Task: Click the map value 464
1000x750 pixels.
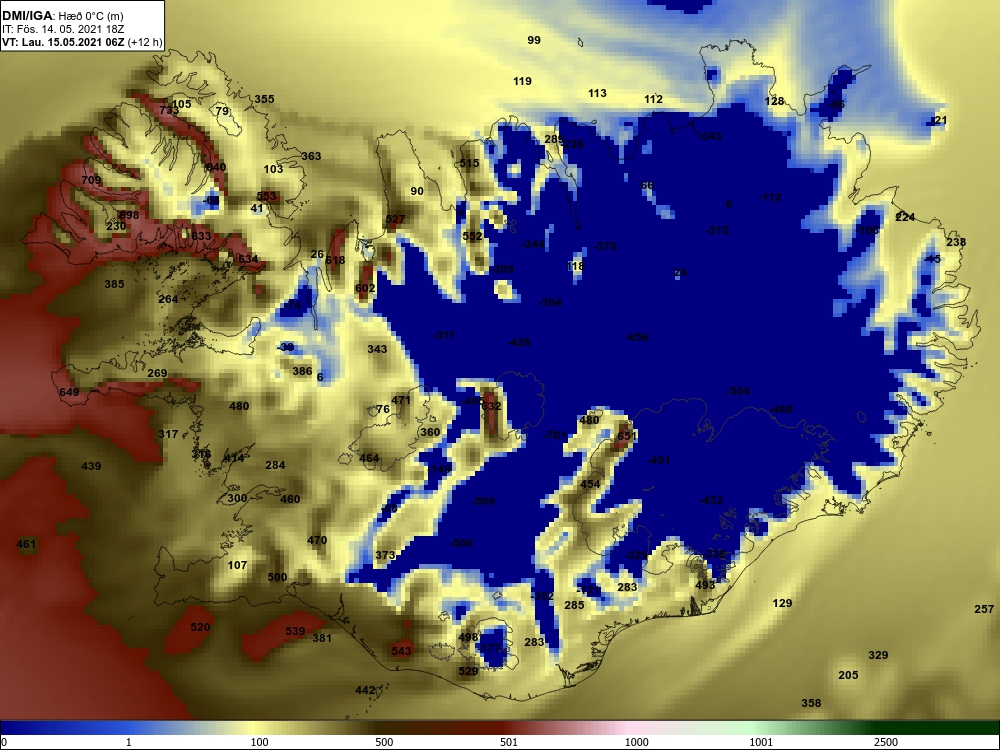Action: point(369,458)
